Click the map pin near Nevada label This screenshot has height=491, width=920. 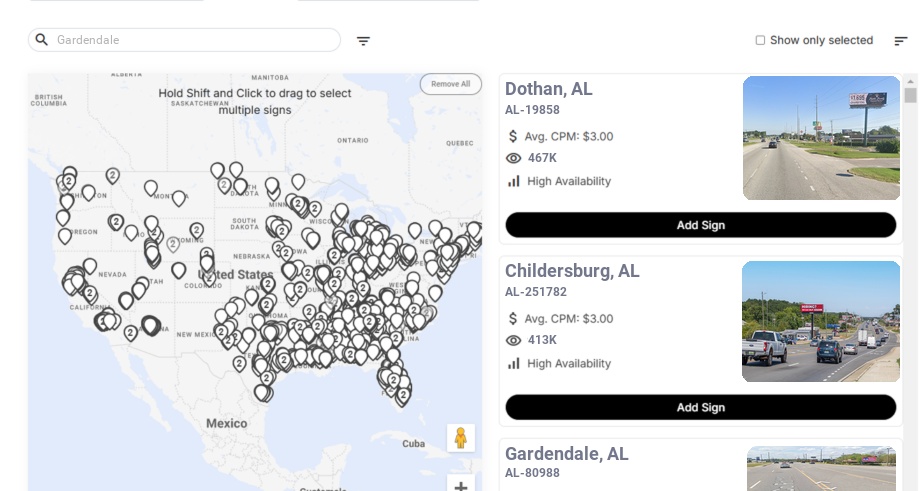click(90, 266)
